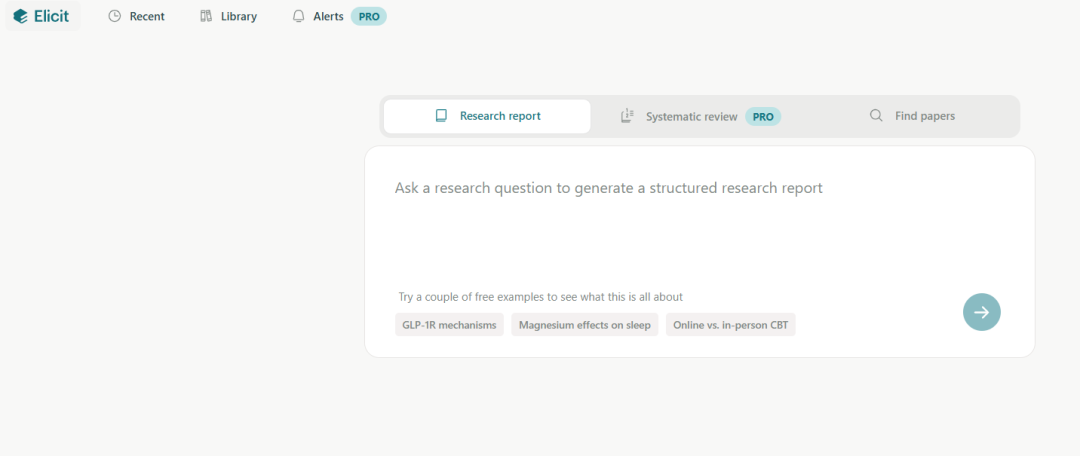The height and width of the screenshot is (456, 1080).
Task: Click the Elicit logo icon
Action: pos(21,16)
